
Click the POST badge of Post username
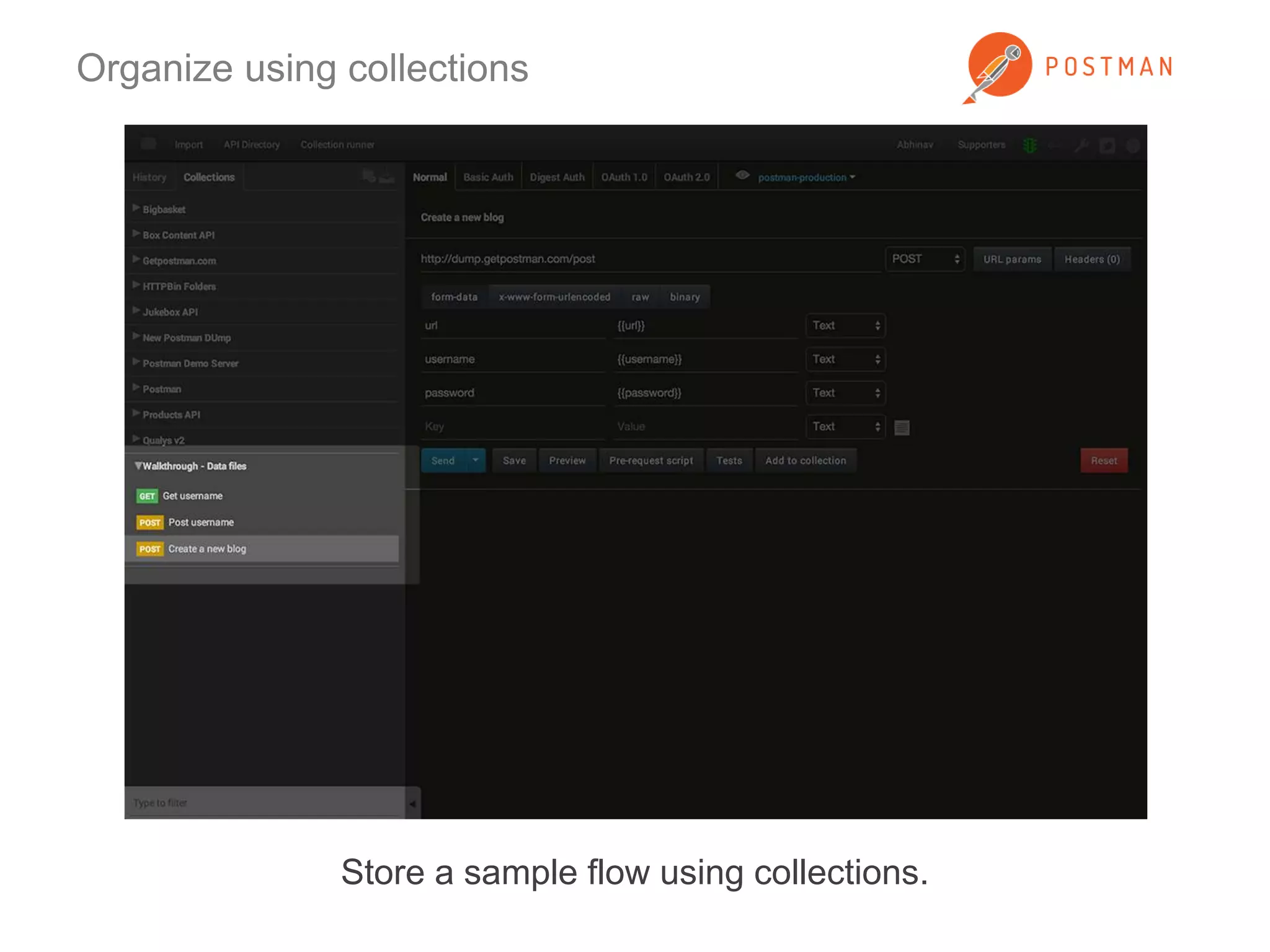click(150, 522)
